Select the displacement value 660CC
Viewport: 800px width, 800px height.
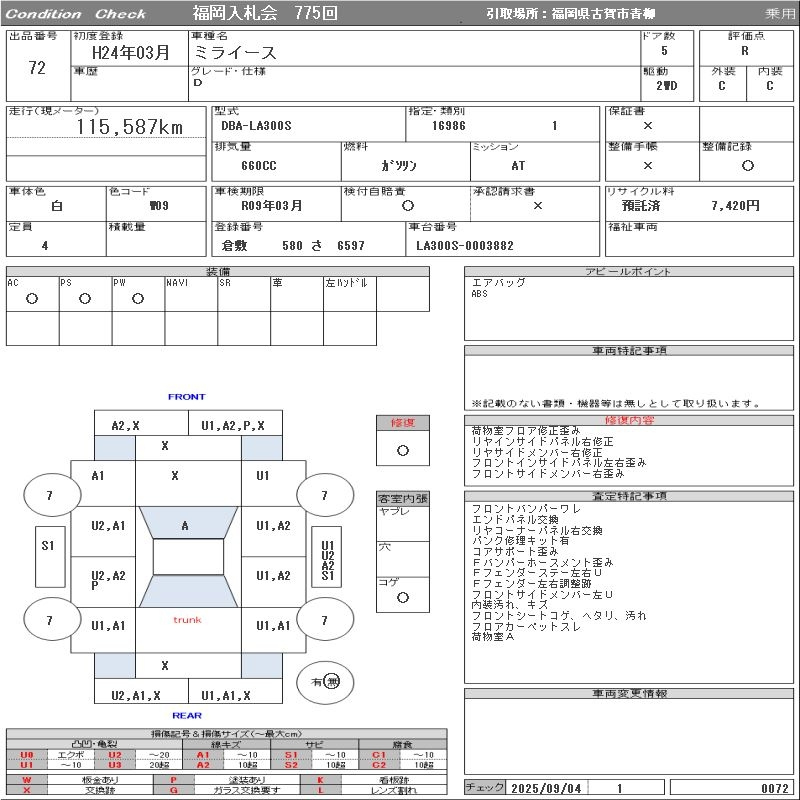click(x=259, y=166)
